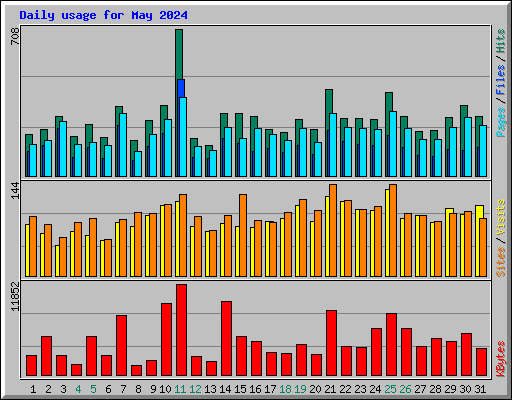Click the red KBytes bar for day 10
The image size is (512, 400).
point(166,340)
